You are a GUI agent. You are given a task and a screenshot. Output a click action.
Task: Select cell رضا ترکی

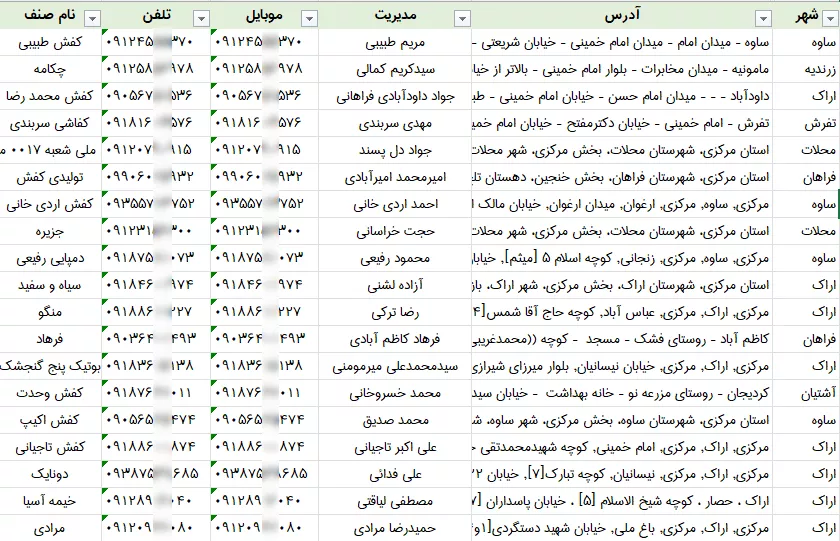[x=395, y=312]
